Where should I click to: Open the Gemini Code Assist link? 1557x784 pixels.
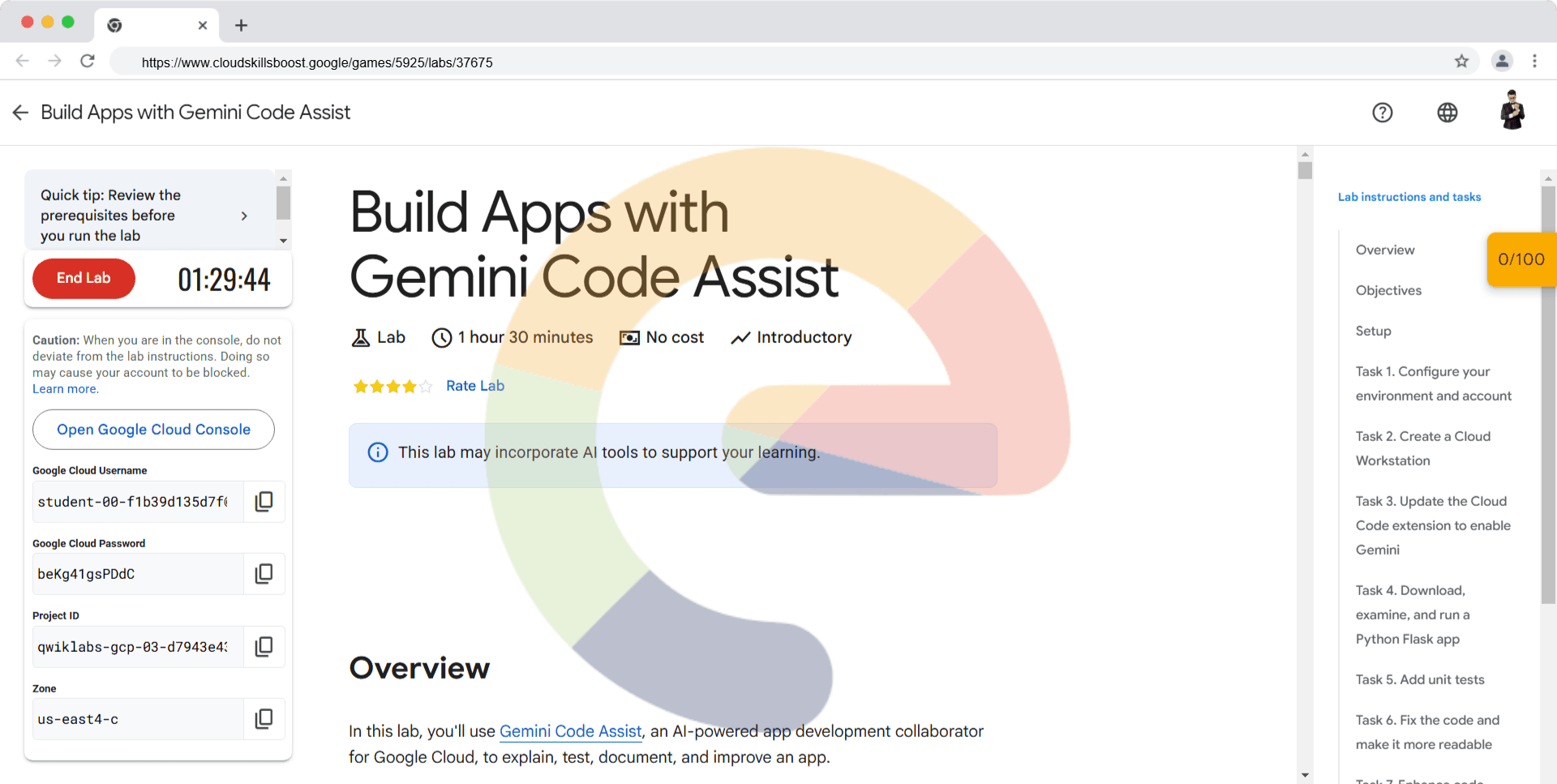(570, 731)
